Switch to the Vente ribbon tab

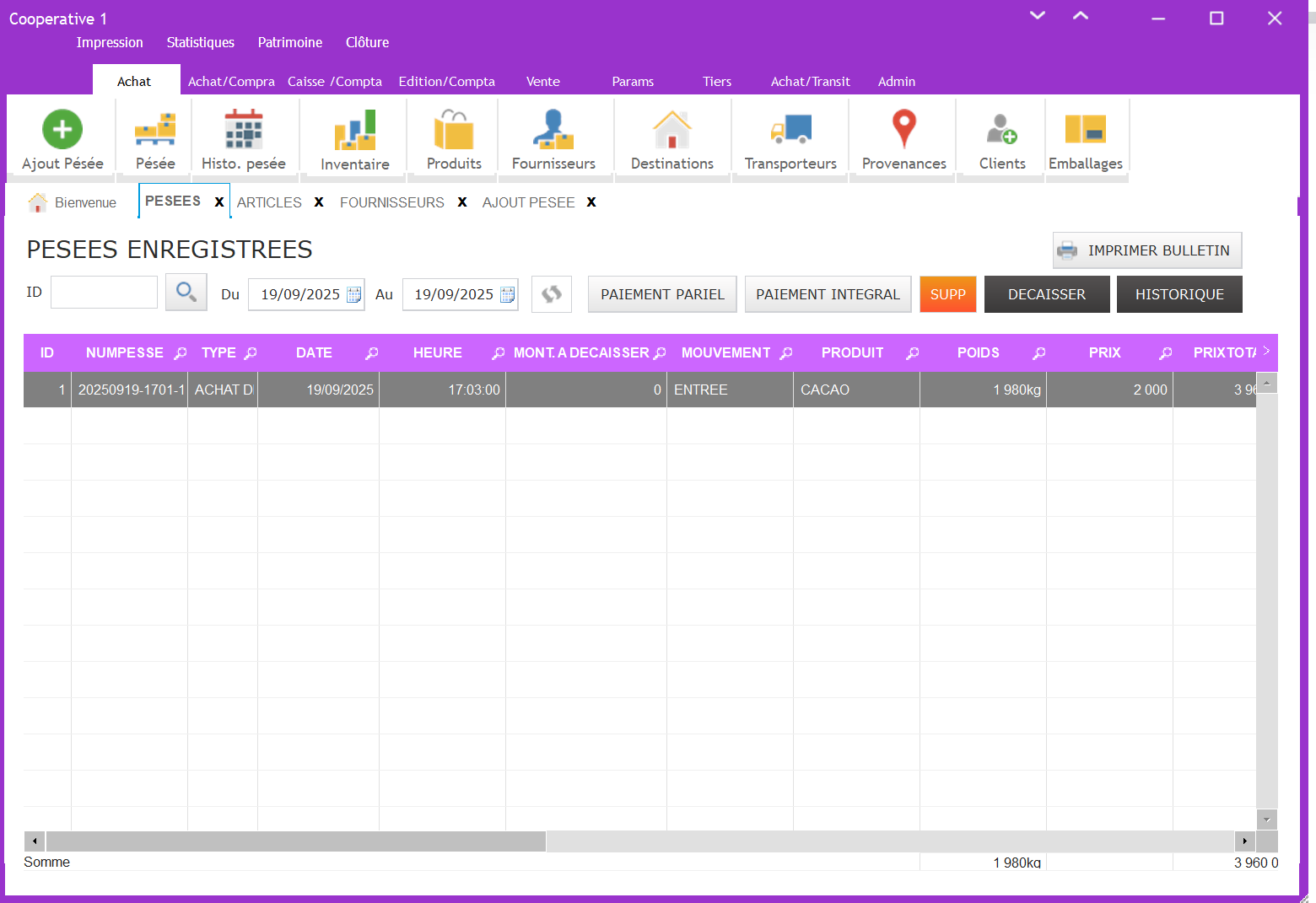tap(542, 82)
